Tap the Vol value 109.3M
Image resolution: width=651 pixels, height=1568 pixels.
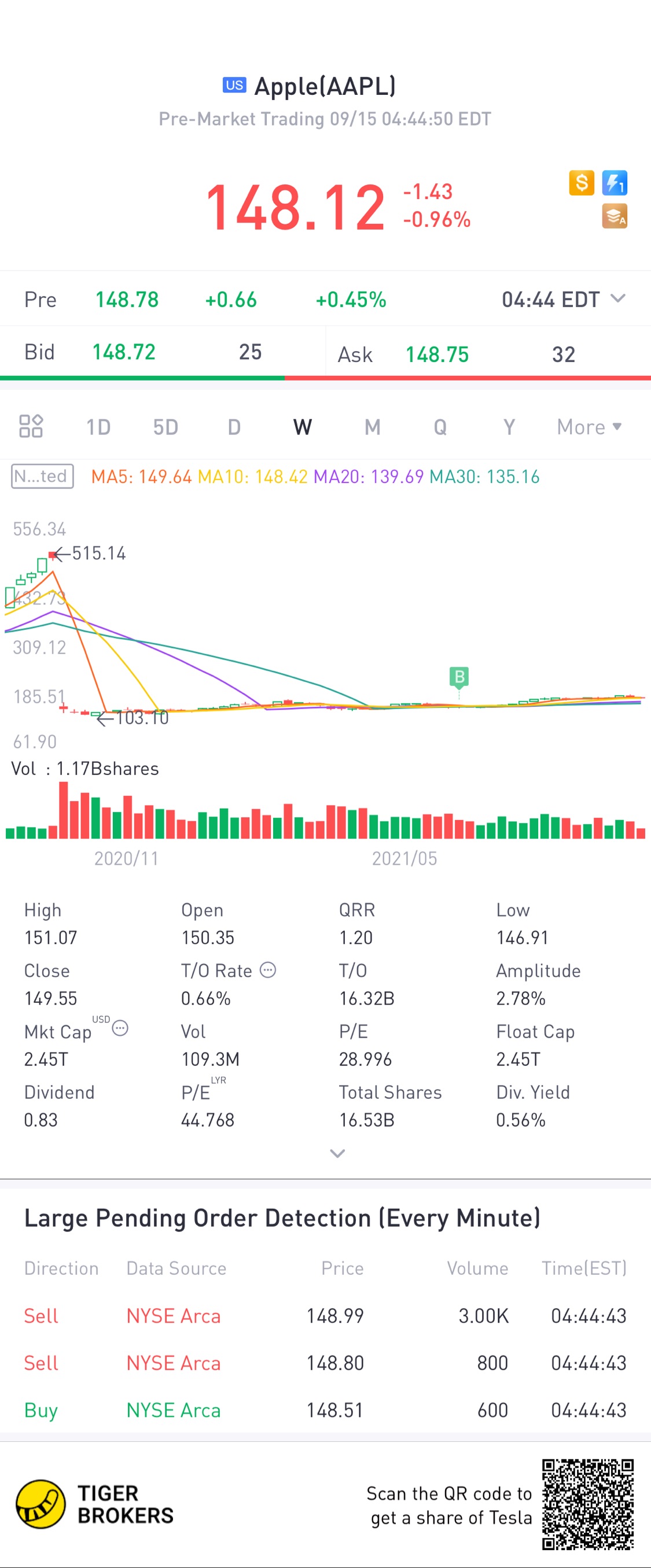pos(210,1059)
